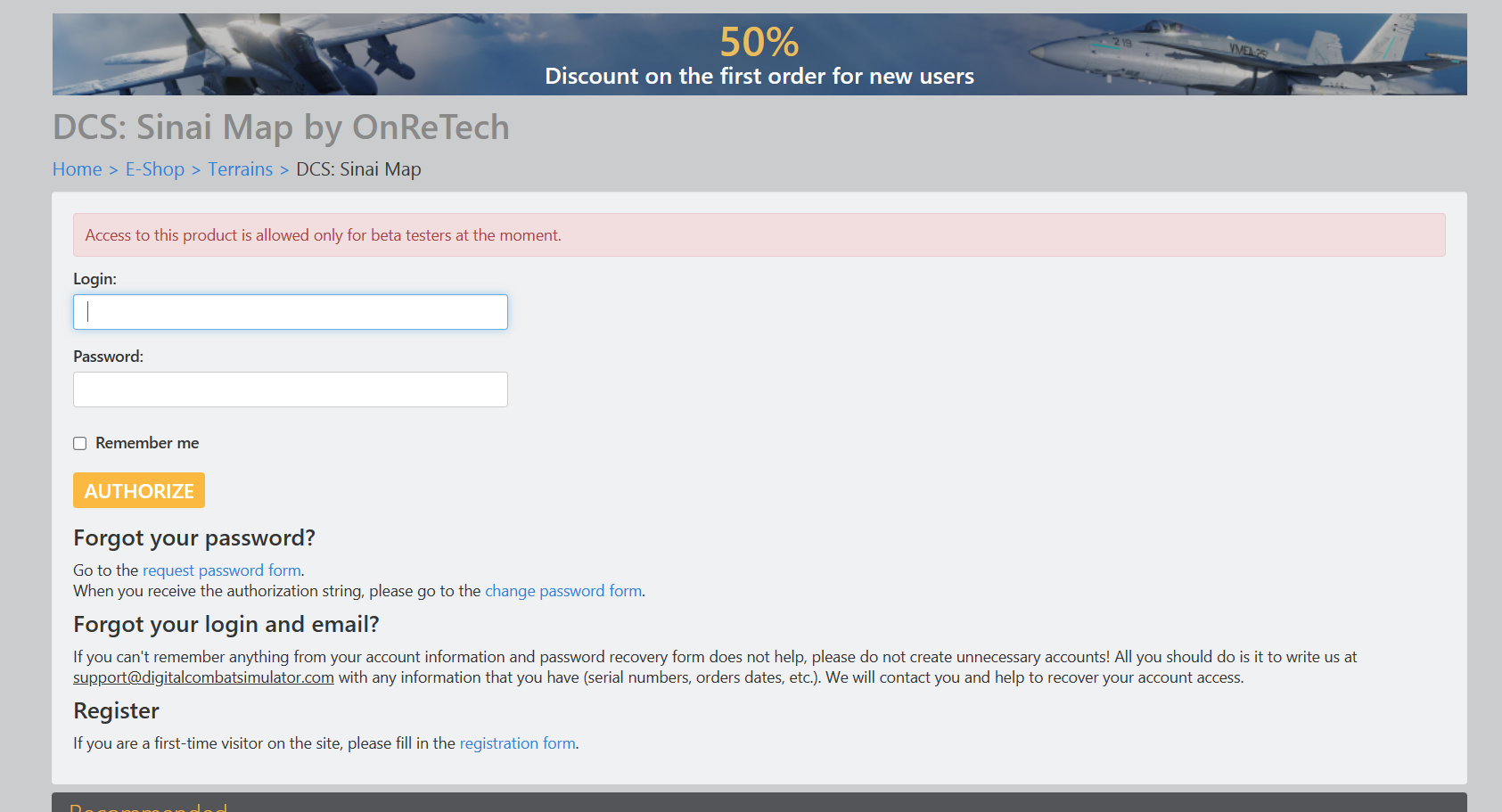1502x812 pixels.
Task: Open the registration form link
Action: 517,743
